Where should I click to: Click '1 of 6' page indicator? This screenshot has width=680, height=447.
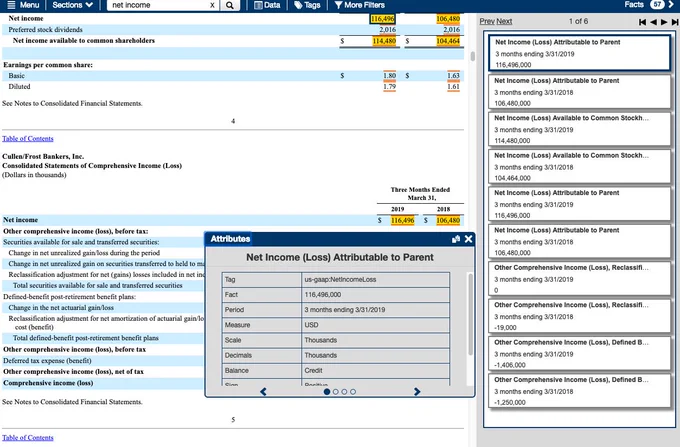click(x=578, y=21)
